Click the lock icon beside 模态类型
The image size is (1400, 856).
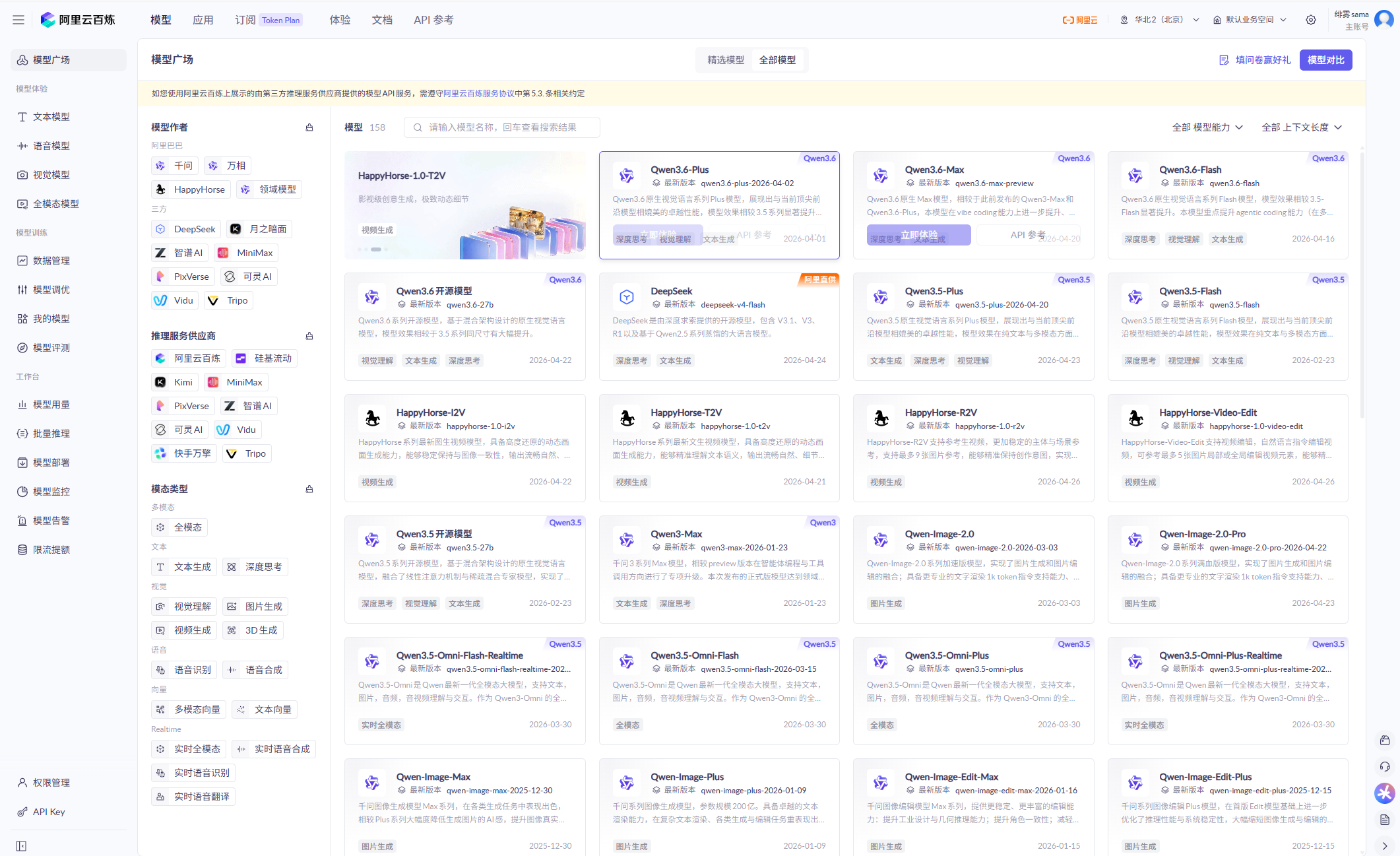coord(309,489)
